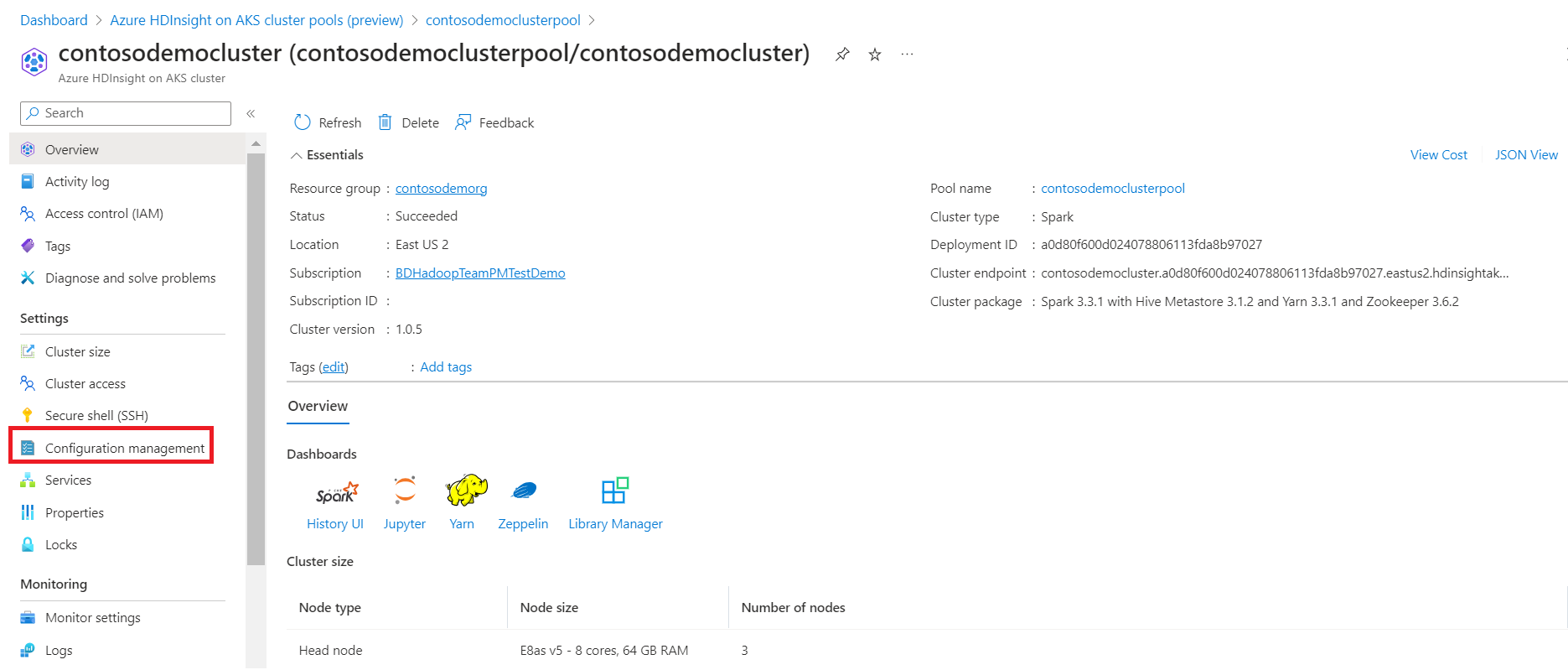Open Spark History UI dashboard icon
The height and width of the screenshot is (670, 1568).
337,492
